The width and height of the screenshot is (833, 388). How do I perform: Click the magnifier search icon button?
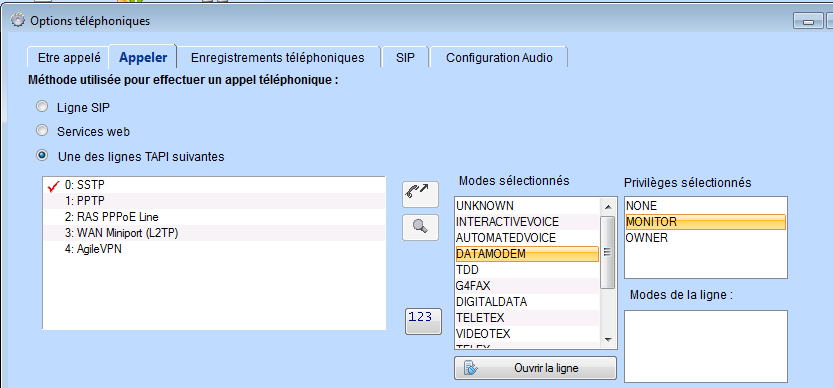[420, 227]
